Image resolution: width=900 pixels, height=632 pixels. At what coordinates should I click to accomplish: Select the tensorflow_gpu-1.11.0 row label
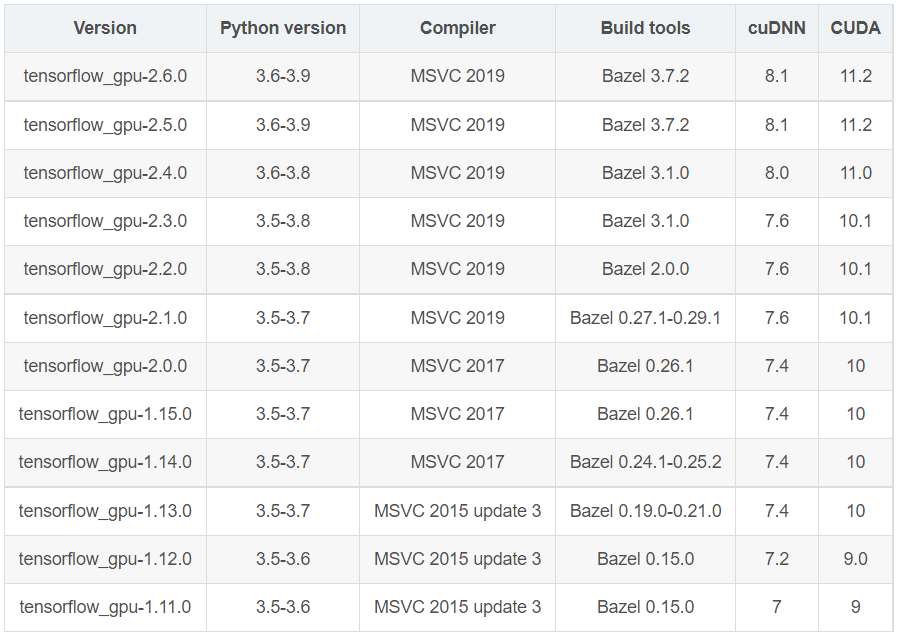(x=105, y=607)
